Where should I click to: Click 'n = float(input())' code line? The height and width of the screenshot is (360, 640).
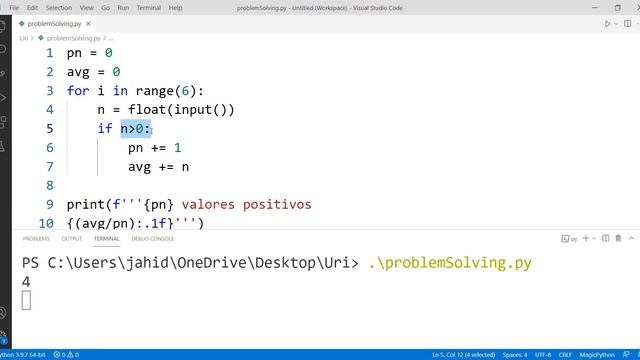click(x=166, y=110)
